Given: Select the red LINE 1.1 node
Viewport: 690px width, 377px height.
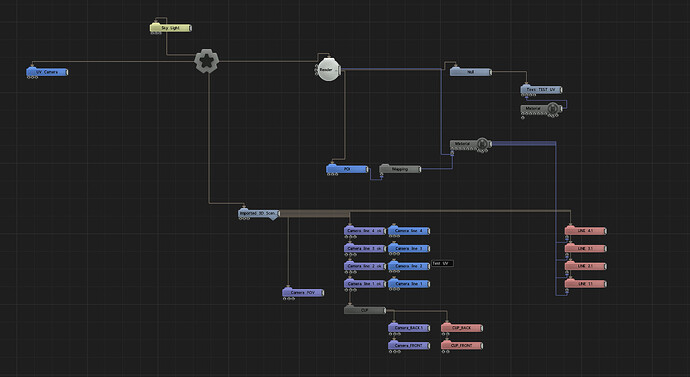Looking at the screenshot, I should tap(586, 284).
